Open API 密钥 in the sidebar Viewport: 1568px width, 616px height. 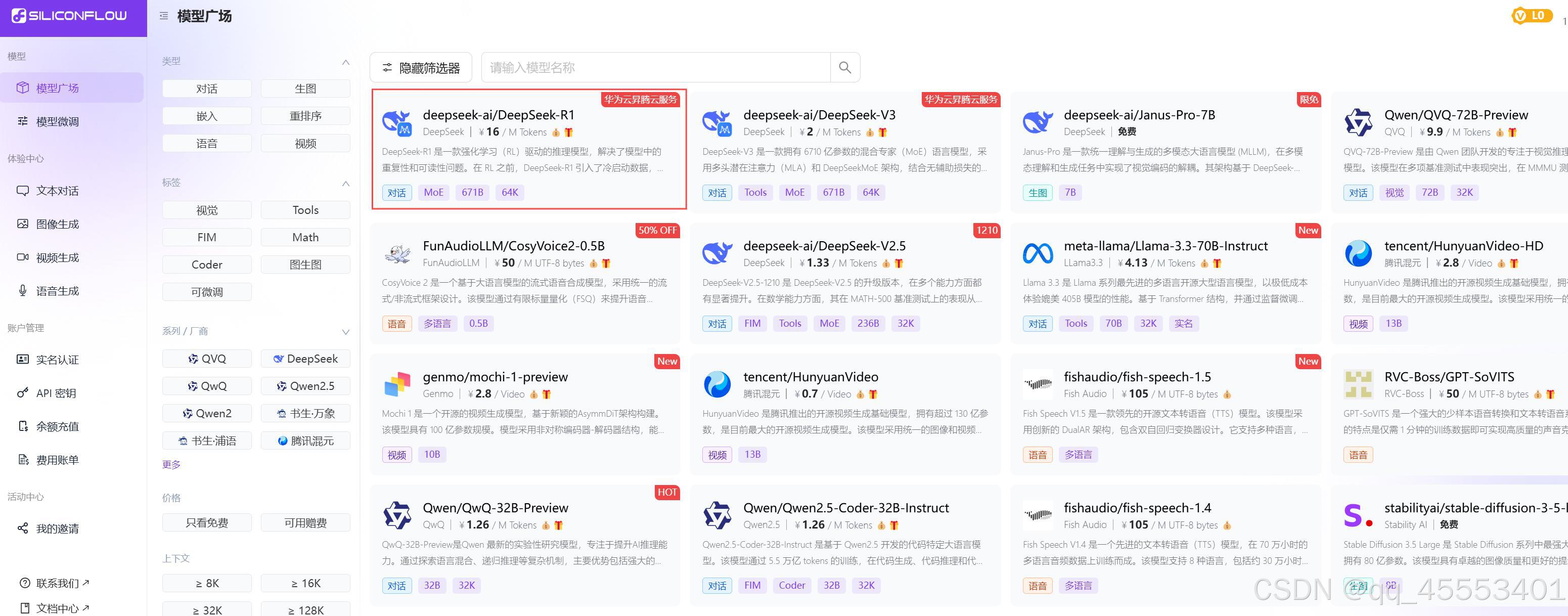tap(56, 393)
